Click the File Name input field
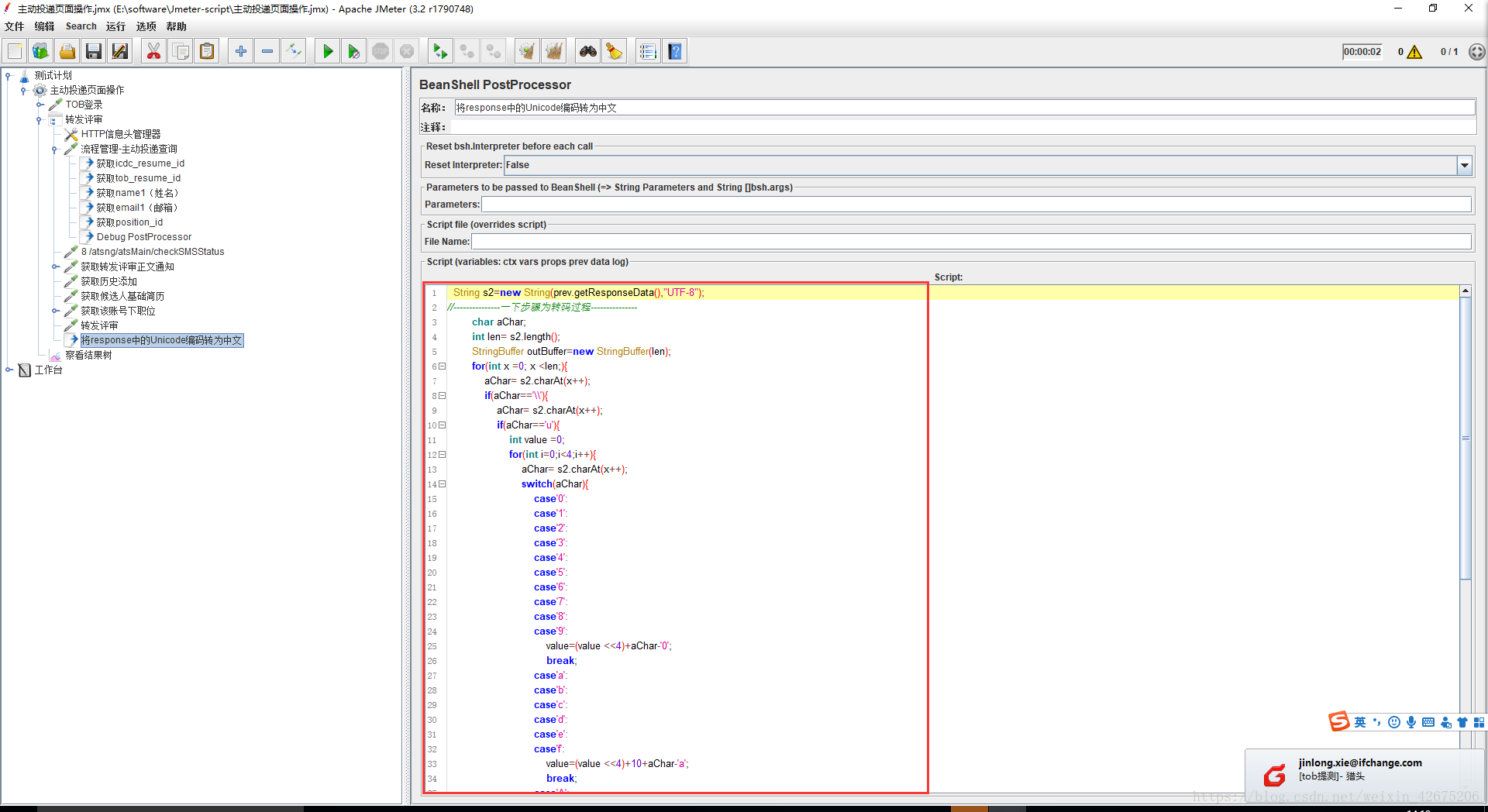This screenshot has height=812, width=1488. point(971,241)
